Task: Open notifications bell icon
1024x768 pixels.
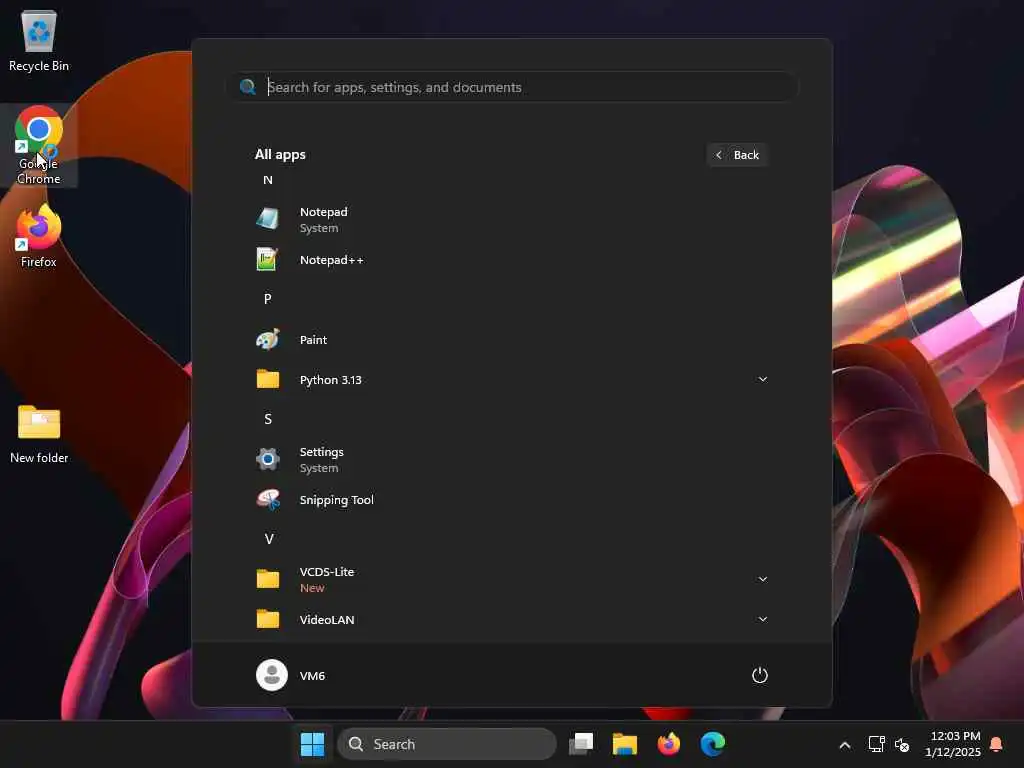Action: point(997,744)
